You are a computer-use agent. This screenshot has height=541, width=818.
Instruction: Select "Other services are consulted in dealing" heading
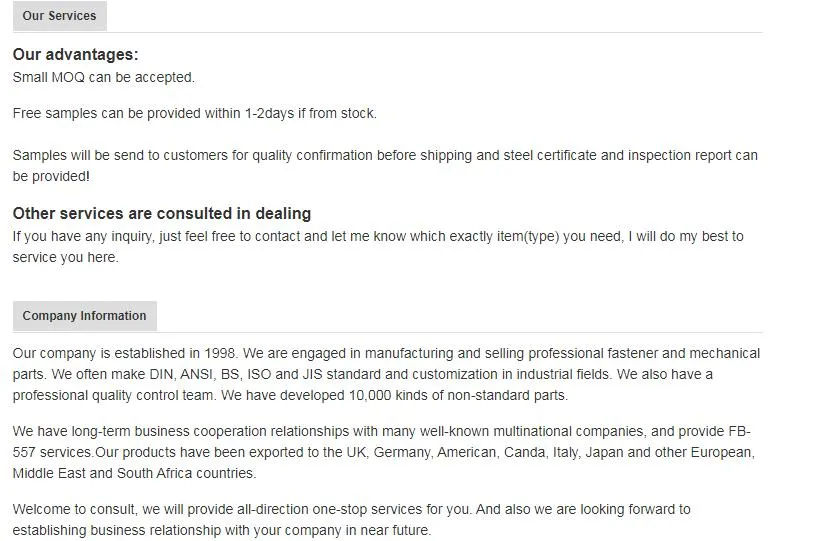(161, 213)
